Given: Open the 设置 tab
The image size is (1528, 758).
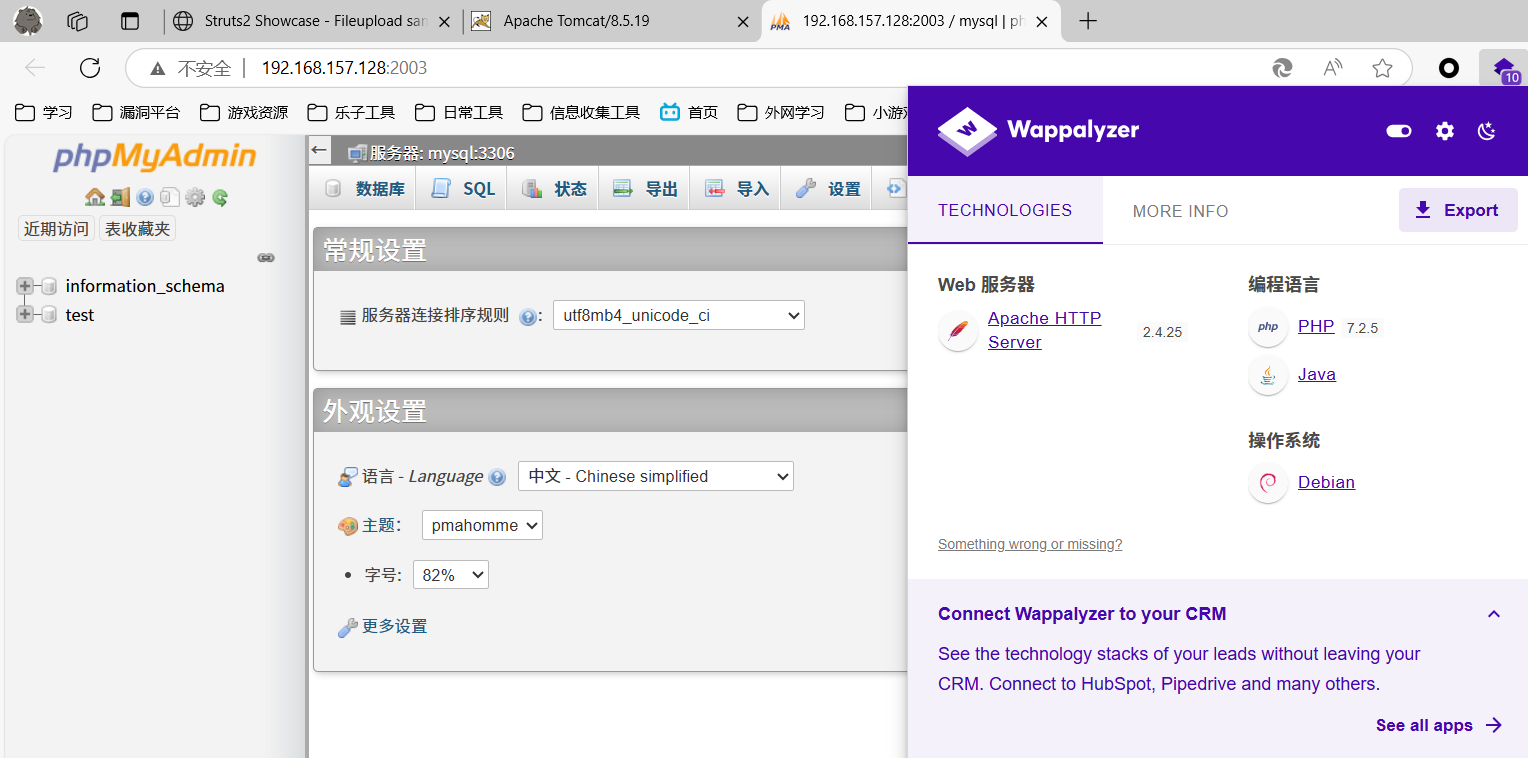Looking at the screenshot, I should 827,188.
